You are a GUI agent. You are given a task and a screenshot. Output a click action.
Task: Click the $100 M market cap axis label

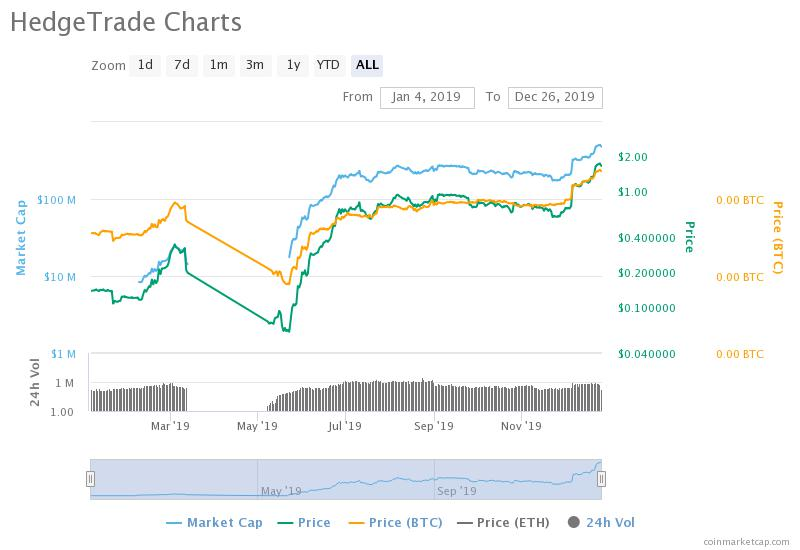[56, 200]
